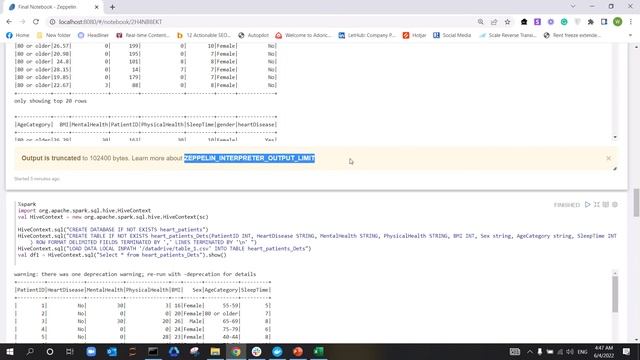Bookmark this page with star icon
The width and height of the screenshot is (640, 360).
507,22
